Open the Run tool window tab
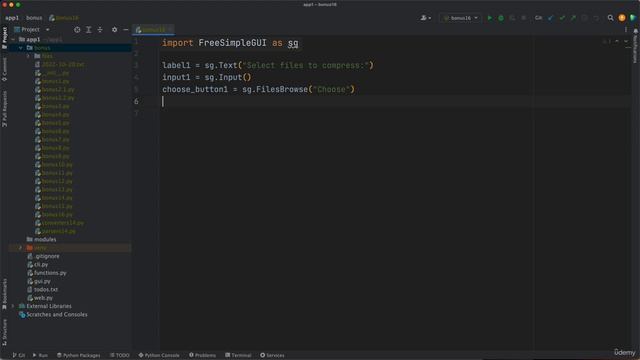The image size is (640, 360). coord(40,356)
